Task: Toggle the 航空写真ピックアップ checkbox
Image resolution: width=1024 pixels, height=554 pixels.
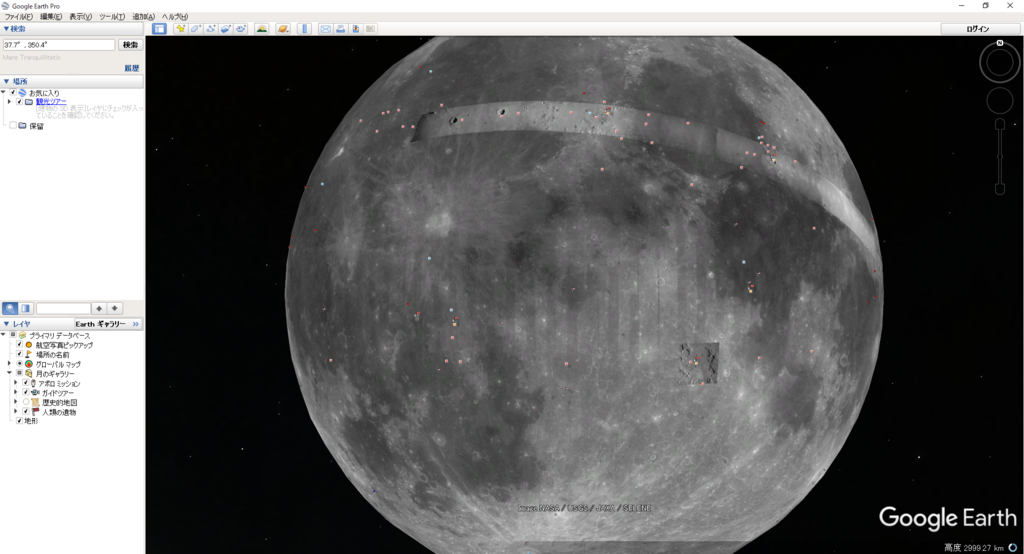Action: click(20, 345)
